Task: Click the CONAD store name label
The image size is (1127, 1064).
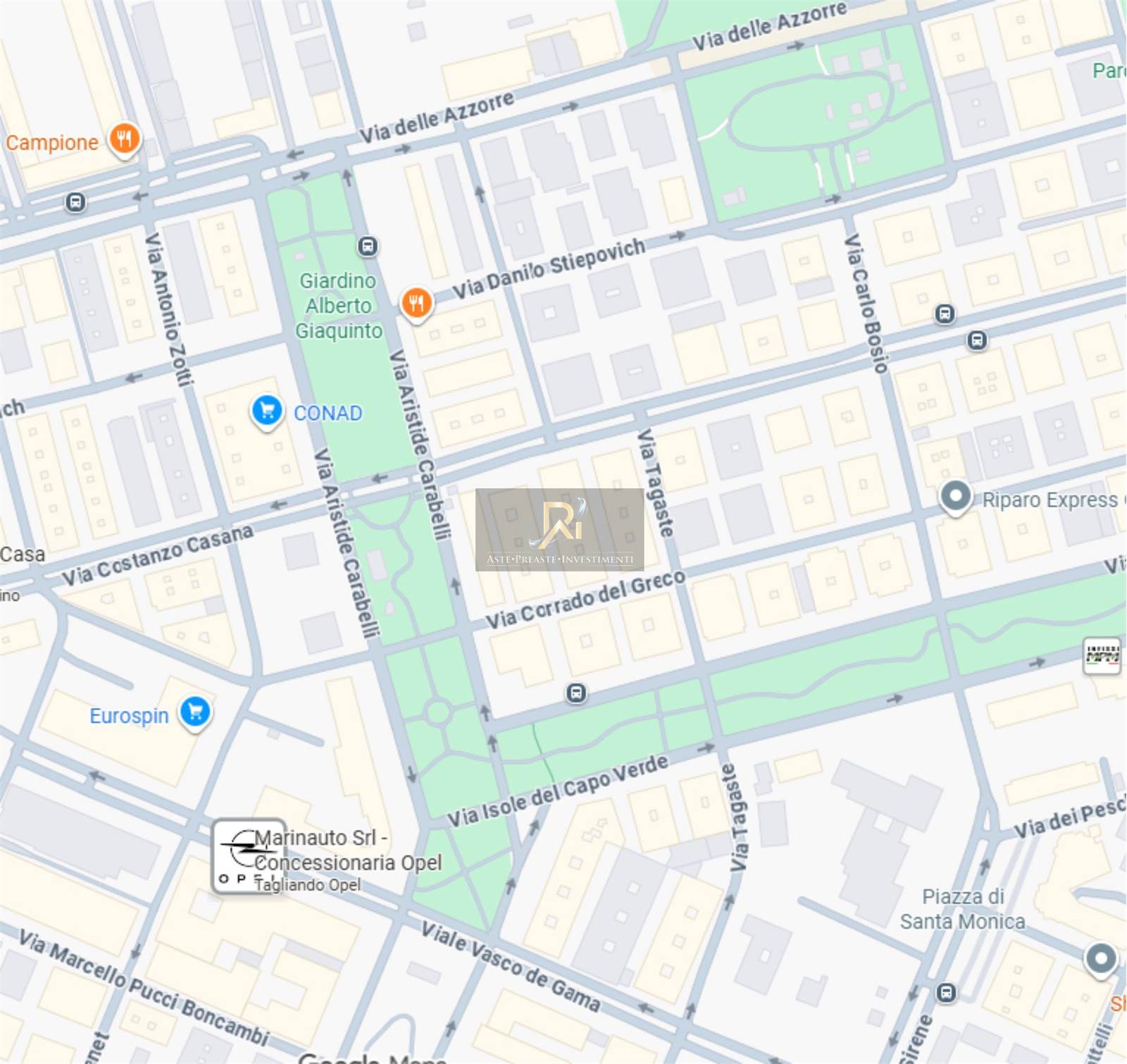Action: click(x=328, y=413)
